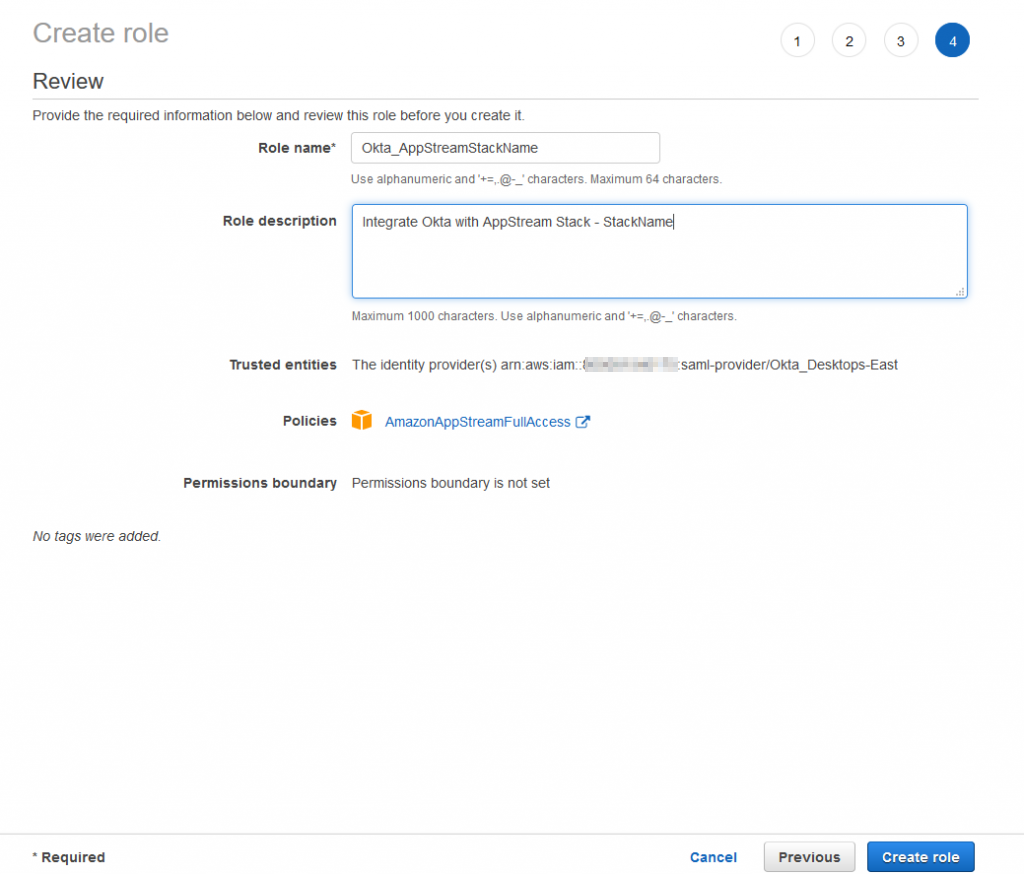Screen dimensions: 1024x874
Task: Click the 'Maximum 1000 characters' hint text
Action: pyautogui.click(x=544, y=316)
